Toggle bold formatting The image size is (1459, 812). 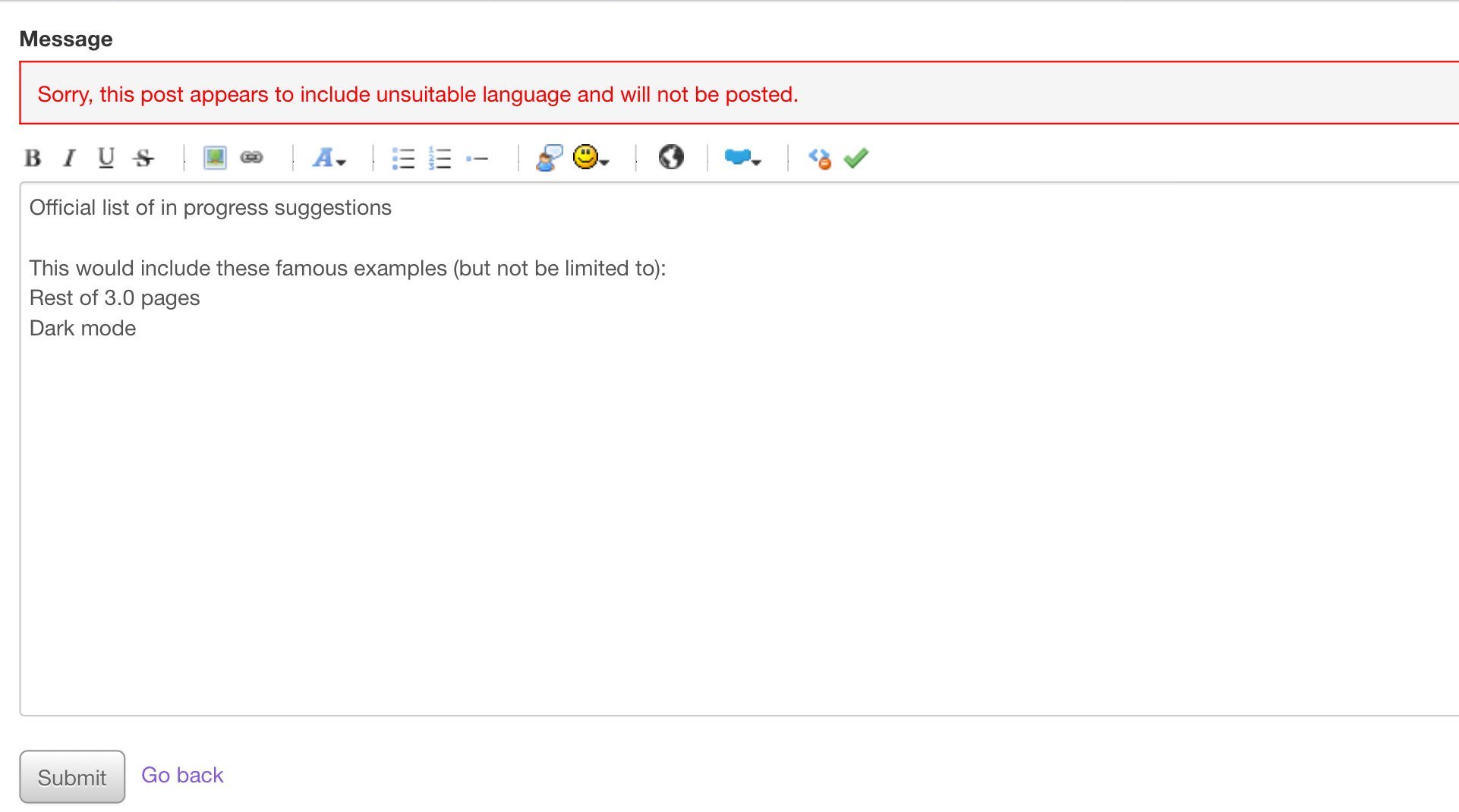click(33, 158)
